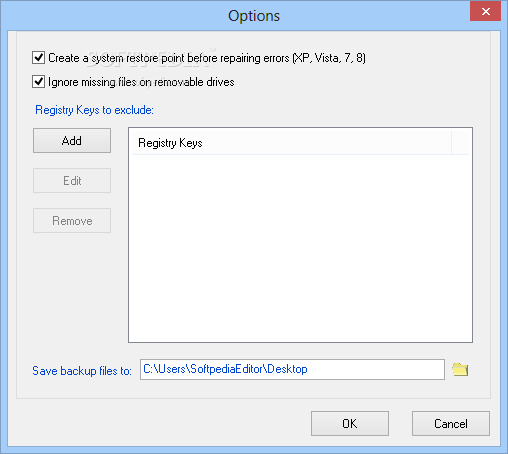Click the 'Registry Keys to exclude:' heading
Image resolution: width=508 pixels, height=454 pixels.
(x=94, y=110)
